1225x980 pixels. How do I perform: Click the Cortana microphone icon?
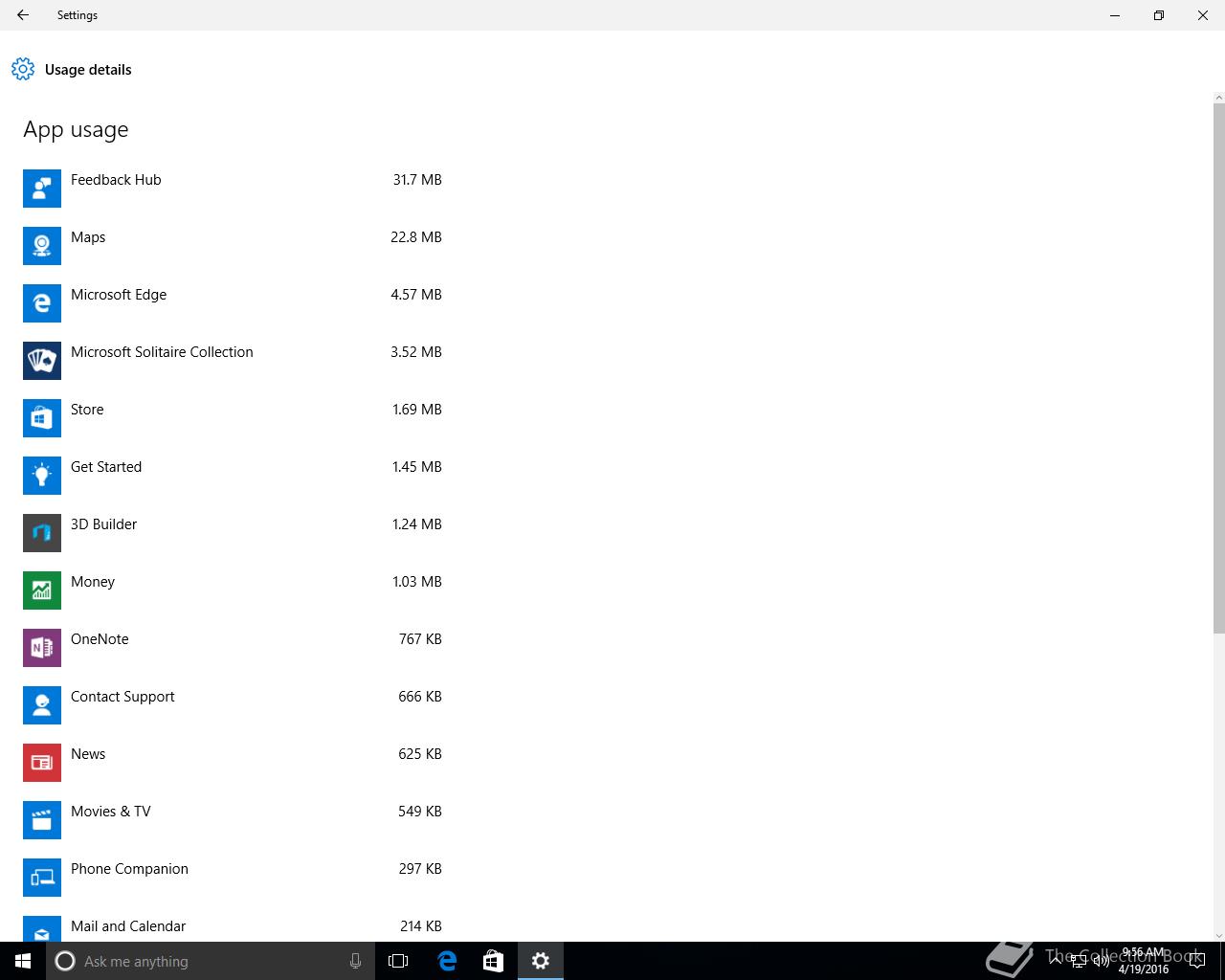point(355,961)
